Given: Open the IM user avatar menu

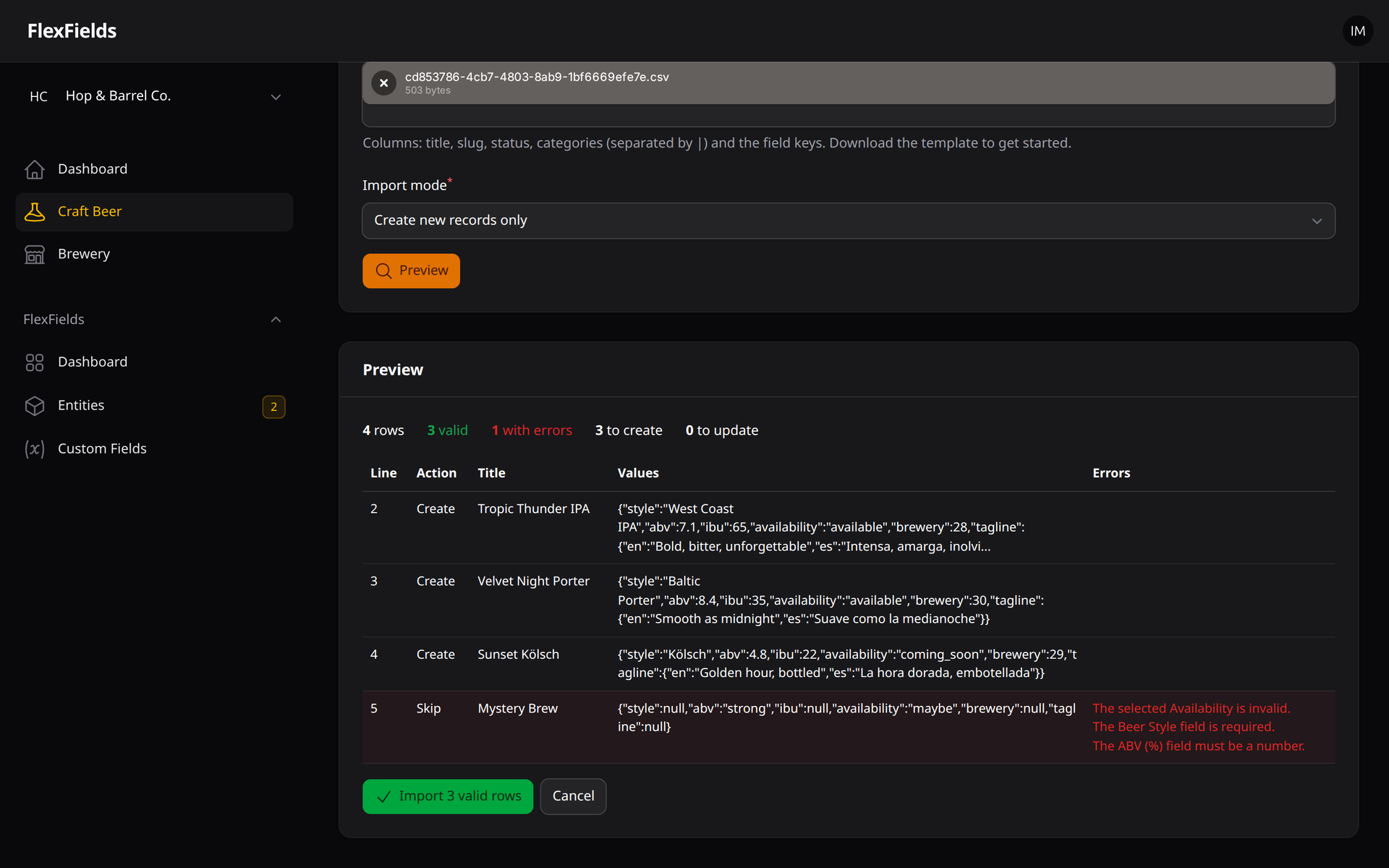Looking at the screenshot, I should tap(1357, 31).
